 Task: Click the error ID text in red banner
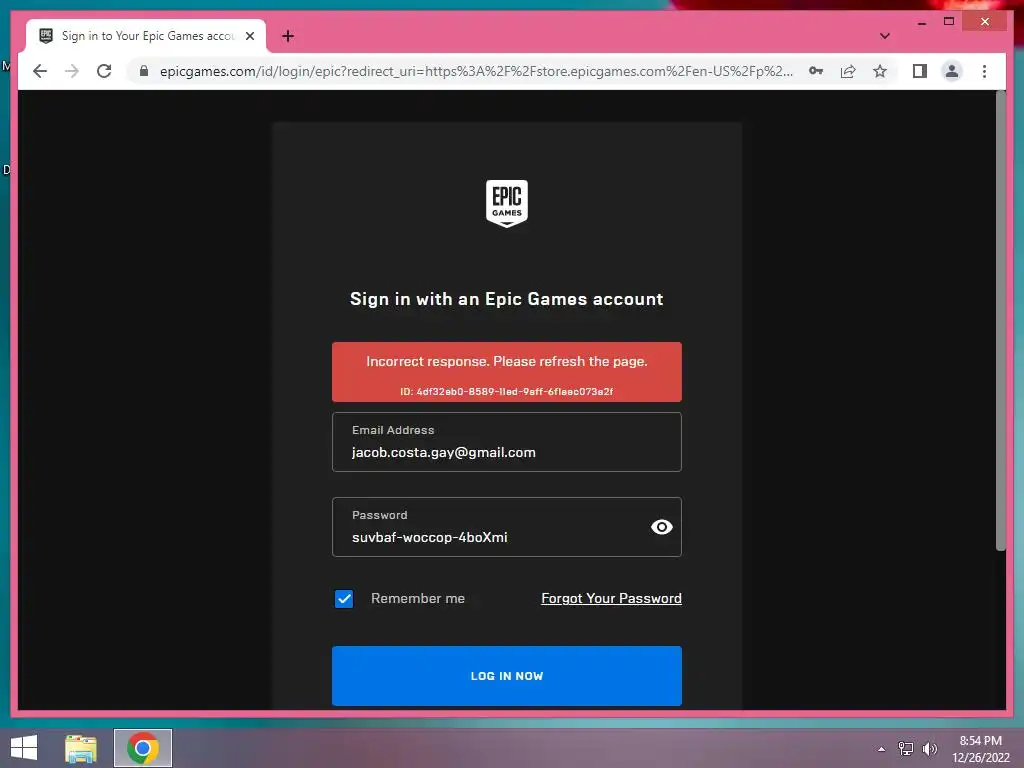point(507,392)
